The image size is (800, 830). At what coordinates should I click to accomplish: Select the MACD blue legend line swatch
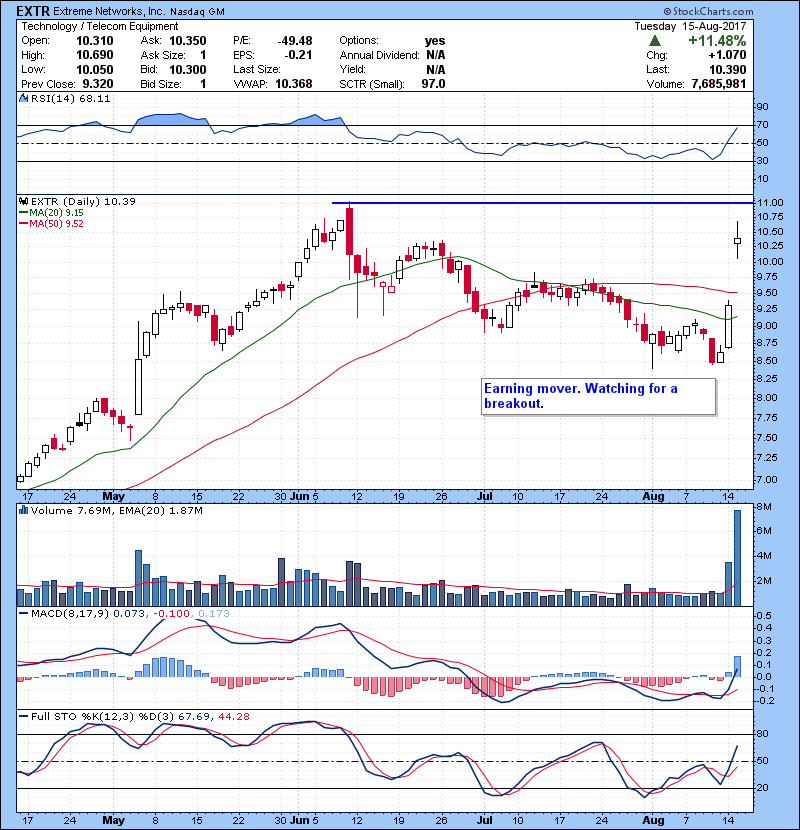click(24, 614)
